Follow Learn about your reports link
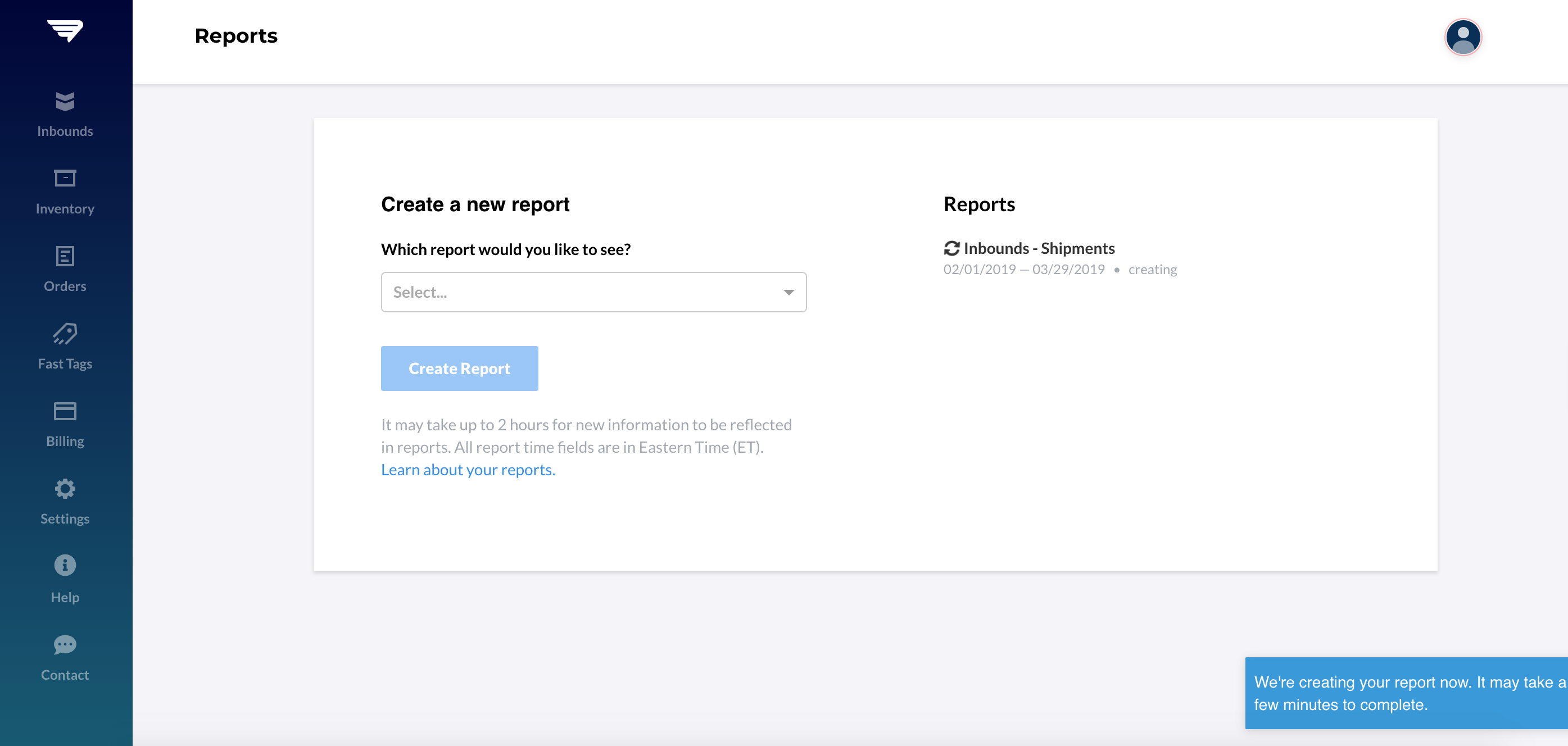 pos(468,470)
